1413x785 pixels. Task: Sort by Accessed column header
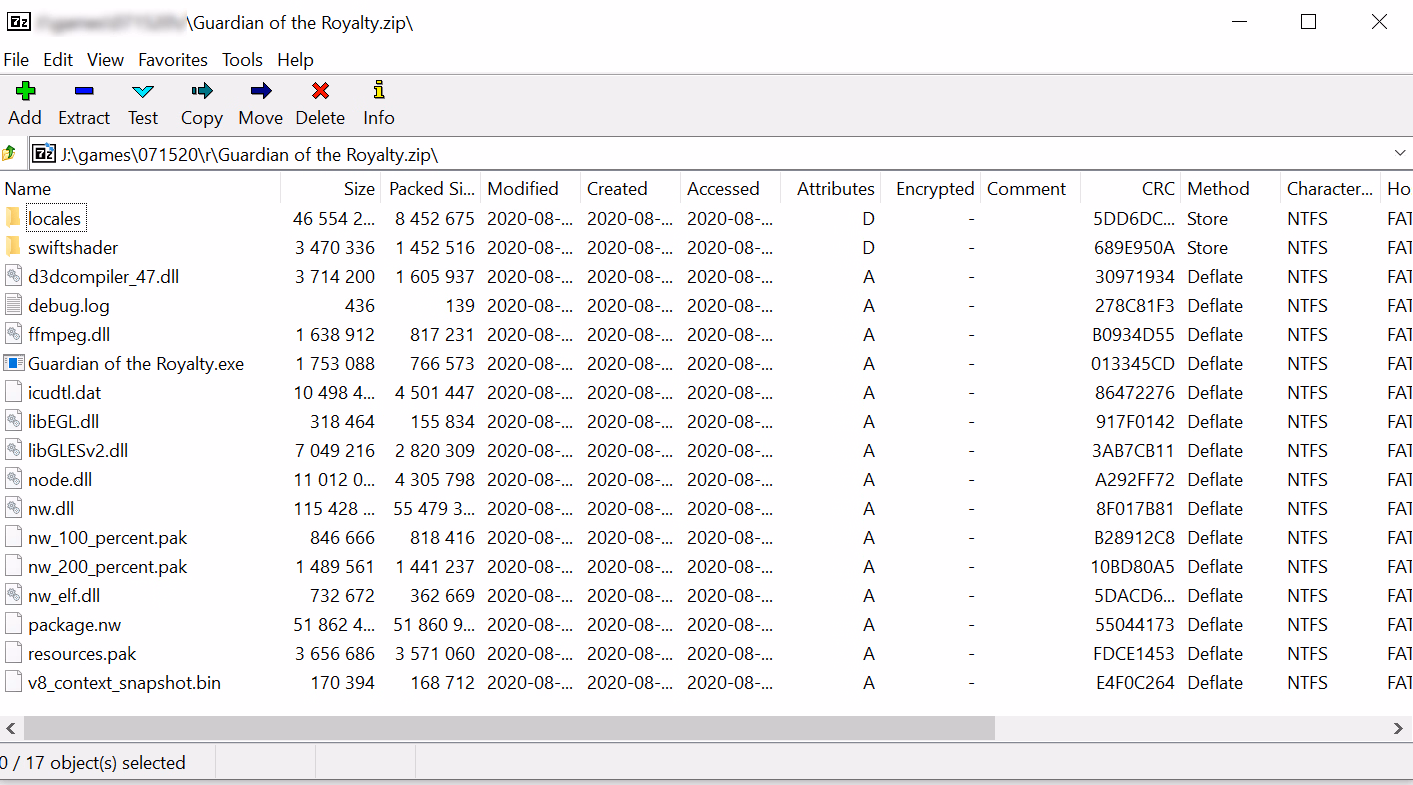point(730,188)
